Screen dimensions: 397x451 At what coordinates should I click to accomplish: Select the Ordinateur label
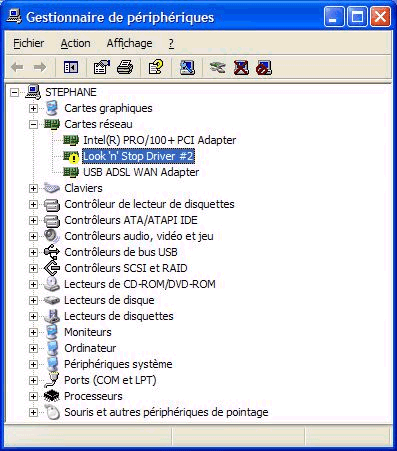pyautogui.click(x=90, y=348)
